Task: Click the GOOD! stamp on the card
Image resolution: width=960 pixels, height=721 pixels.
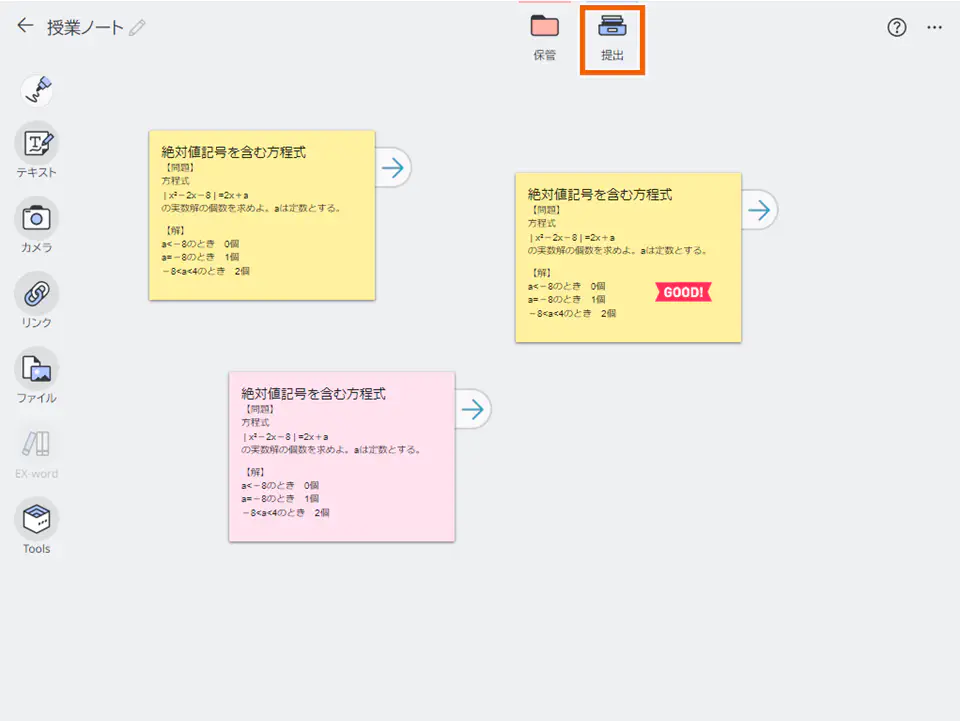Action: point(683,292)
